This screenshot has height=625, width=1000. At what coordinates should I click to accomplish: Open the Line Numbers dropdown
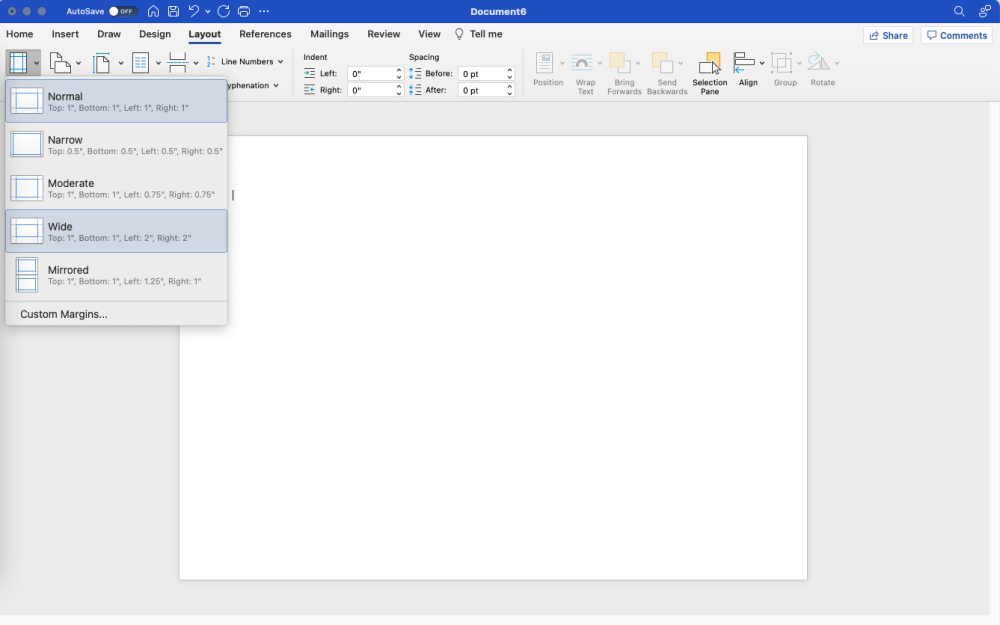coord(243,60)
